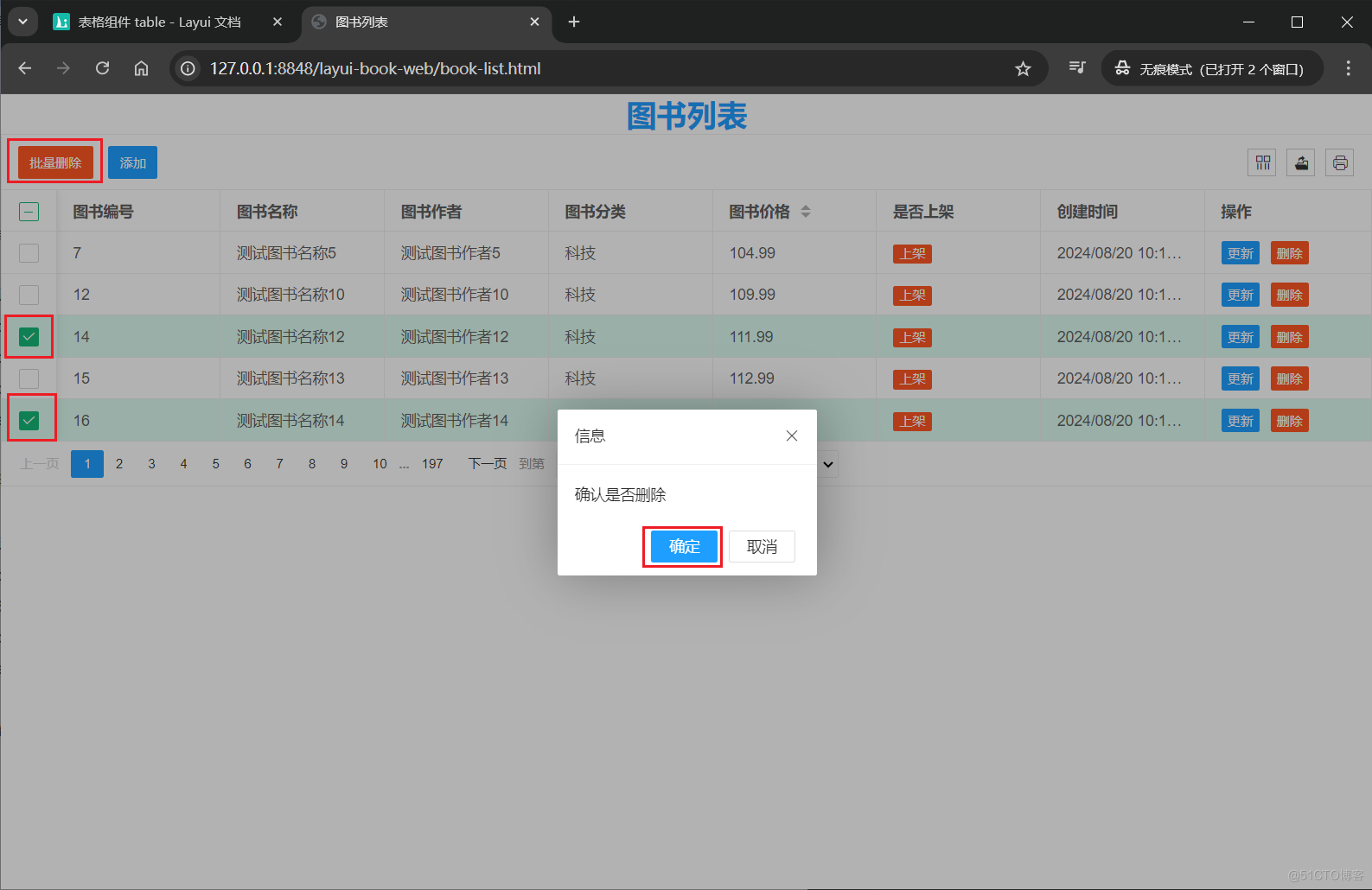Go to page 7 in pagination
The width and height of the screenshot is (1372, 890).
[279, 464]
